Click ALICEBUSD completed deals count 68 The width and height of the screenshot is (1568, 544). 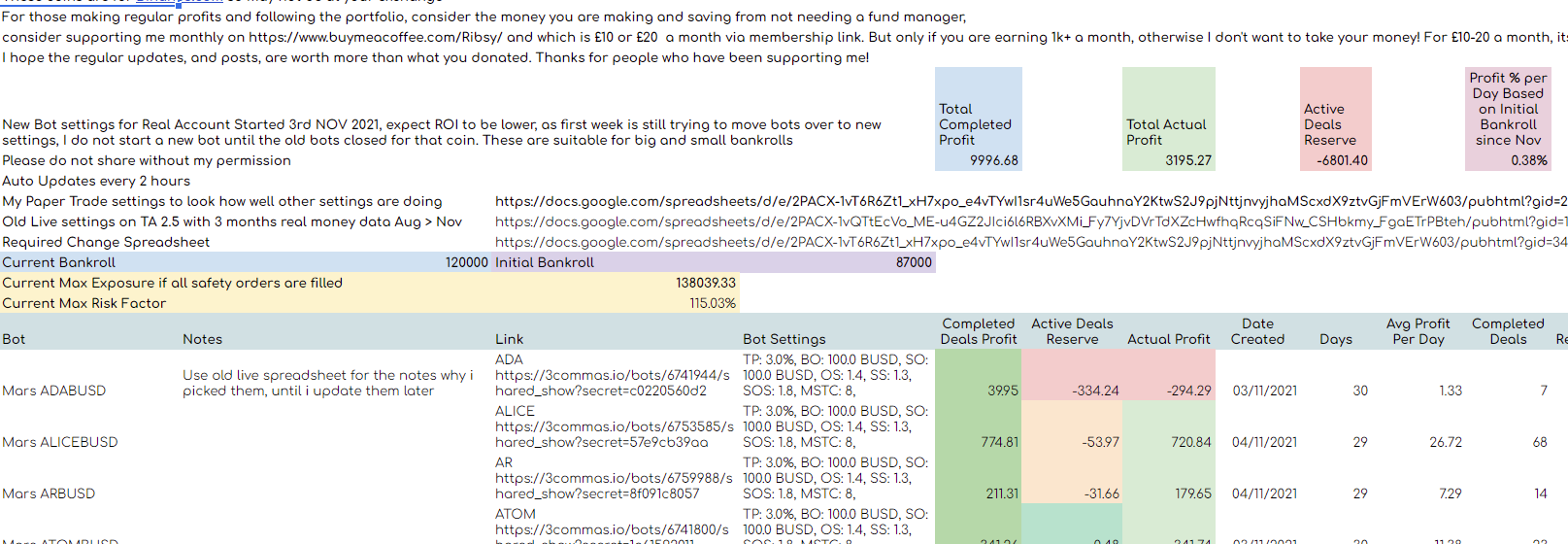click(1540, 442)
